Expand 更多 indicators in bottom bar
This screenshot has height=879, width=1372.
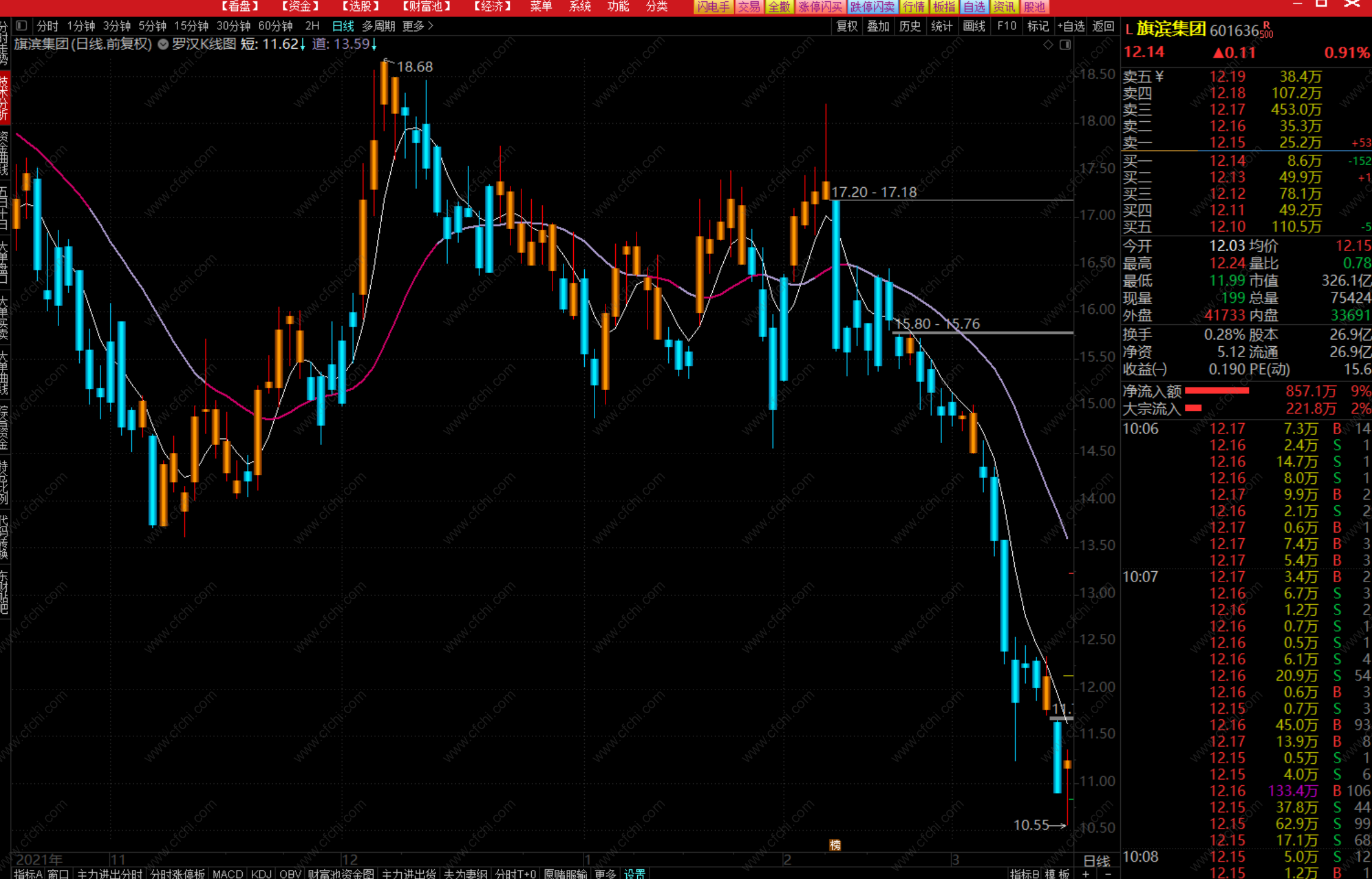(605, 874)
